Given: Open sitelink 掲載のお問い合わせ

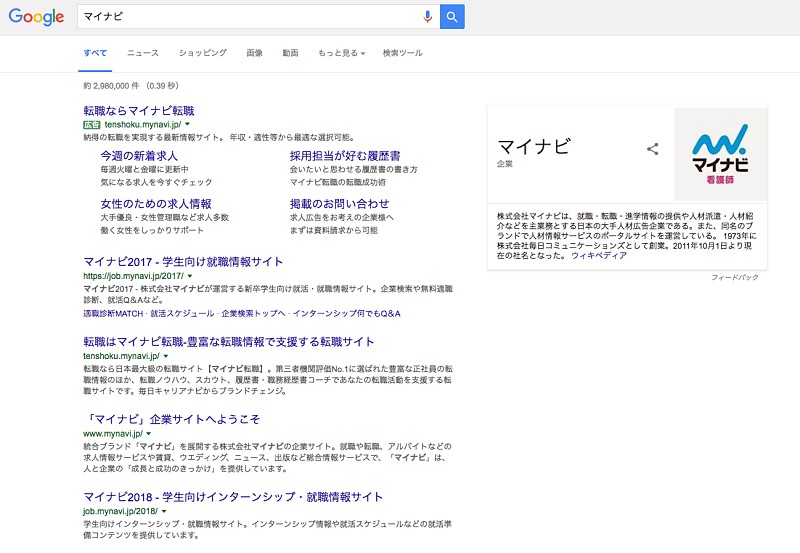Looking at the screenshot, I should click(339, 204).
